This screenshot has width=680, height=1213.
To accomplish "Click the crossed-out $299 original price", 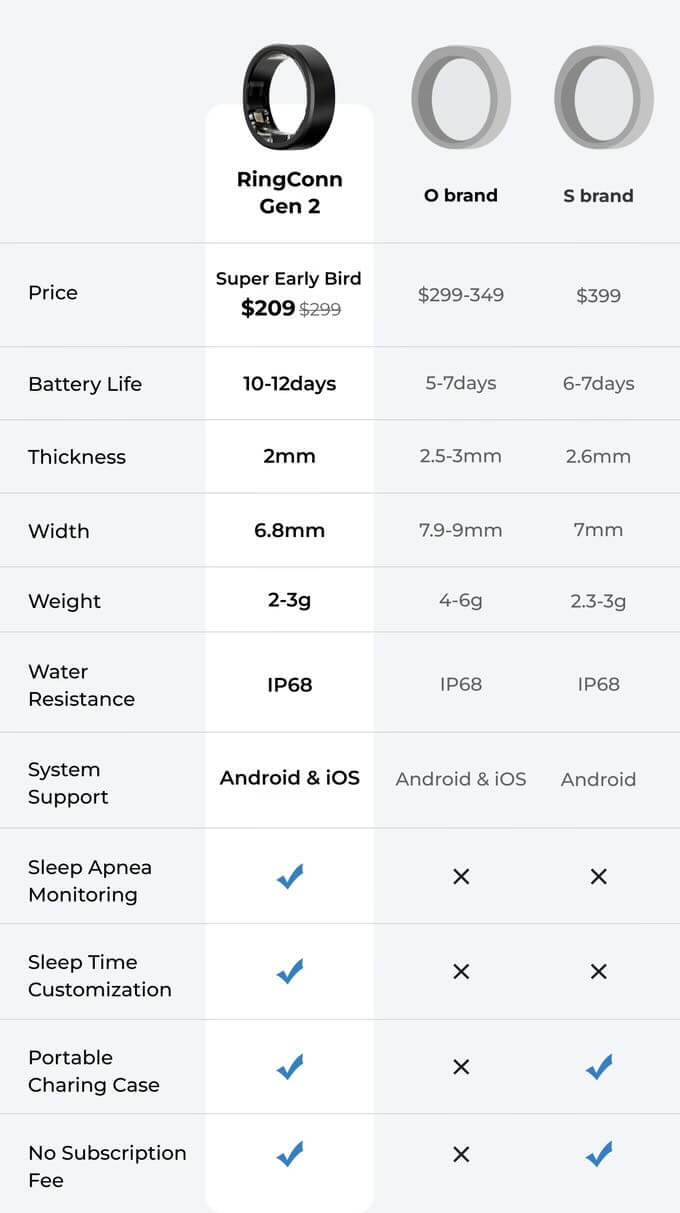I will (321, 310).
